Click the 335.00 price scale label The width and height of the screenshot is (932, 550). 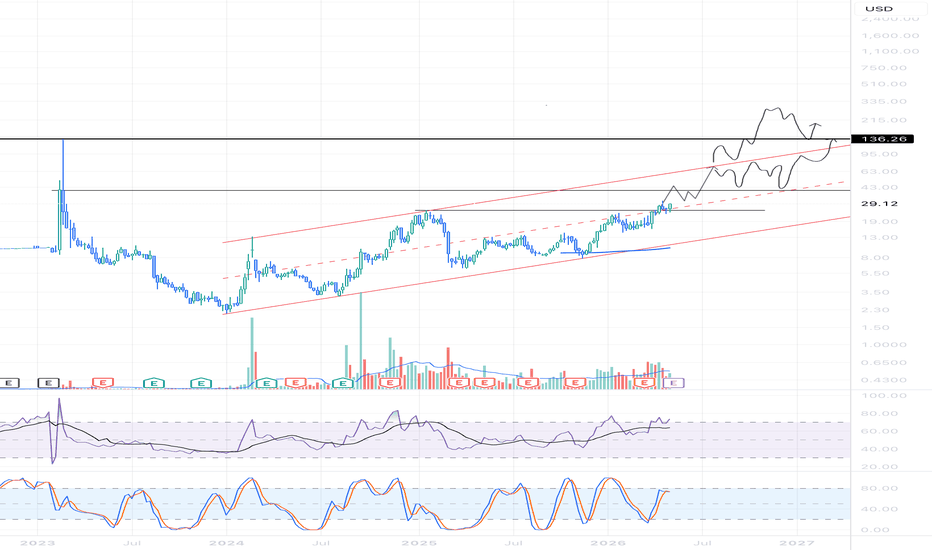coord(882,101)
